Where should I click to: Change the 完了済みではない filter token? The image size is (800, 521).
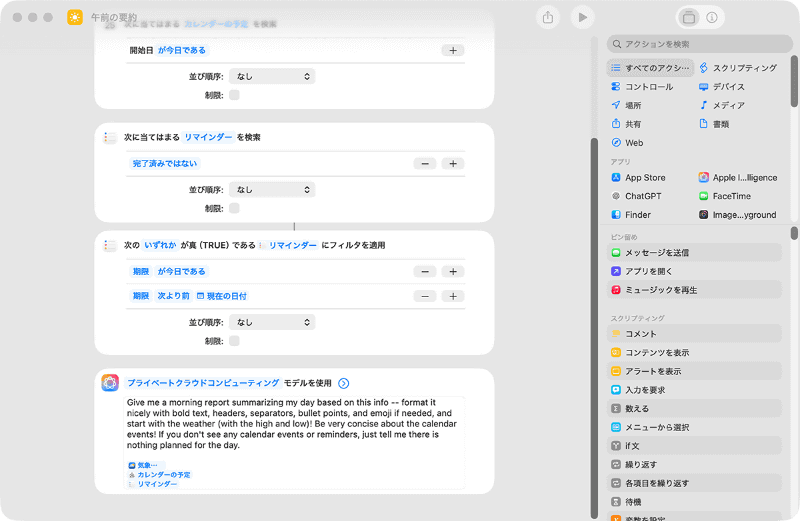[x=165, y=163]
